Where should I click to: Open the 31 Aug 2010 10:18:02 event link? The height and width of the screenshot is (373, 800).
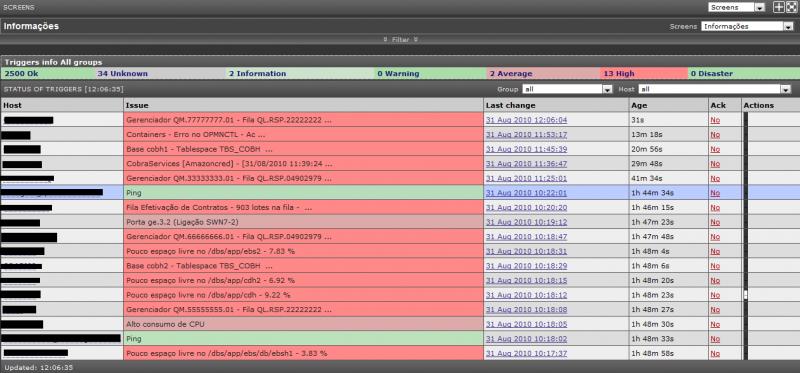[526, 339]
